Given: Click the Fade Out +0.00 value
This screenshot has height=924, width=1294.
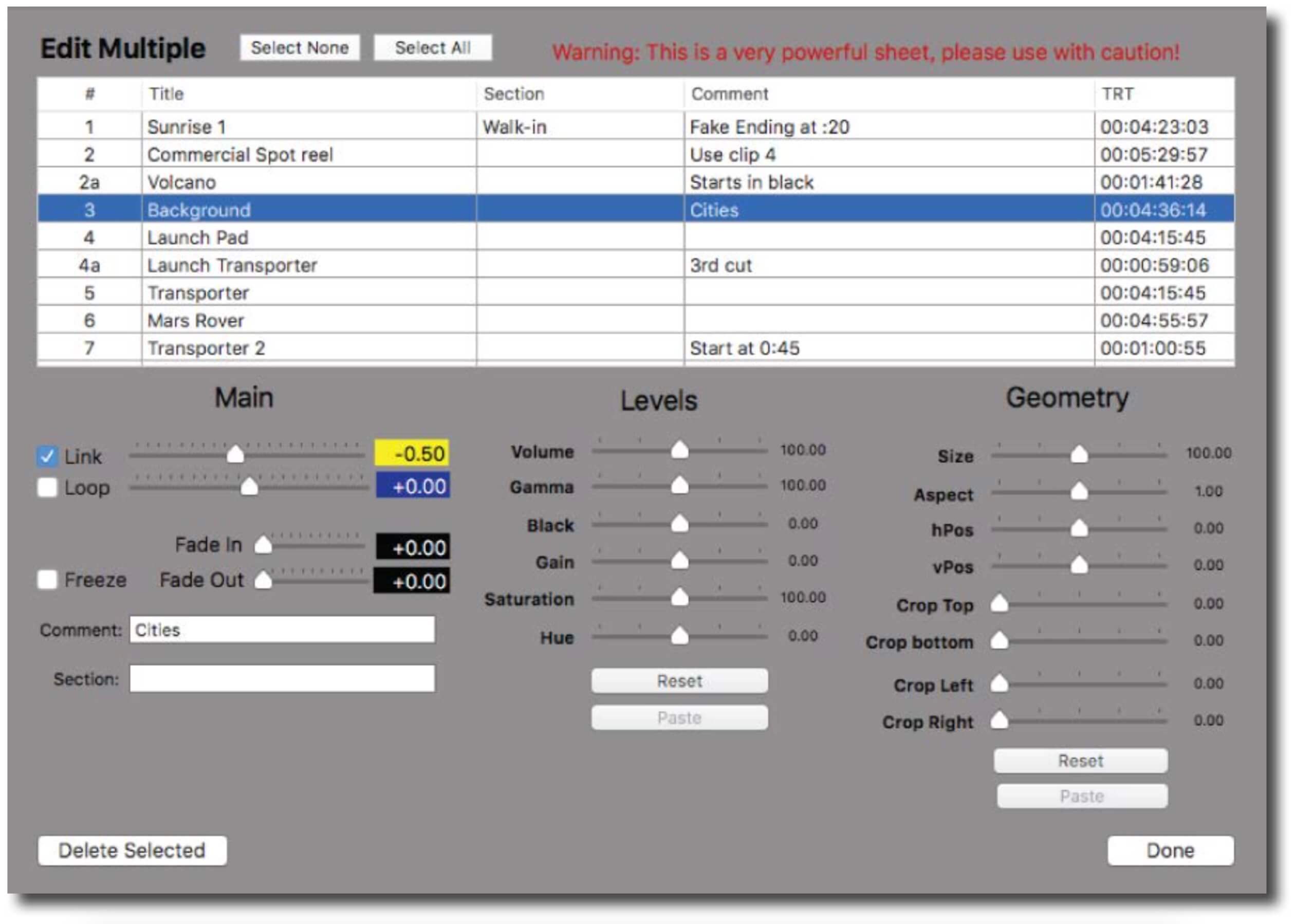Looking at the screenshot, I should coord(411,581).
